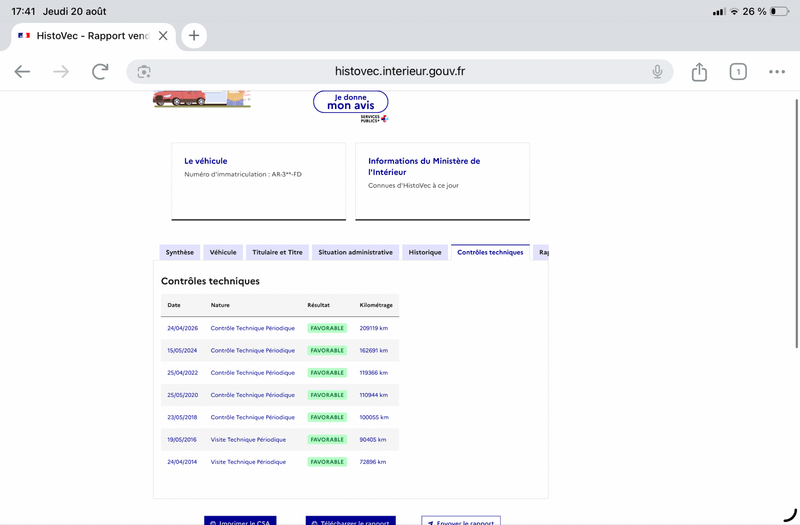Select the date 24/04/2014
This screenshot has width=800, height=525.
click(x=182, y=462)
